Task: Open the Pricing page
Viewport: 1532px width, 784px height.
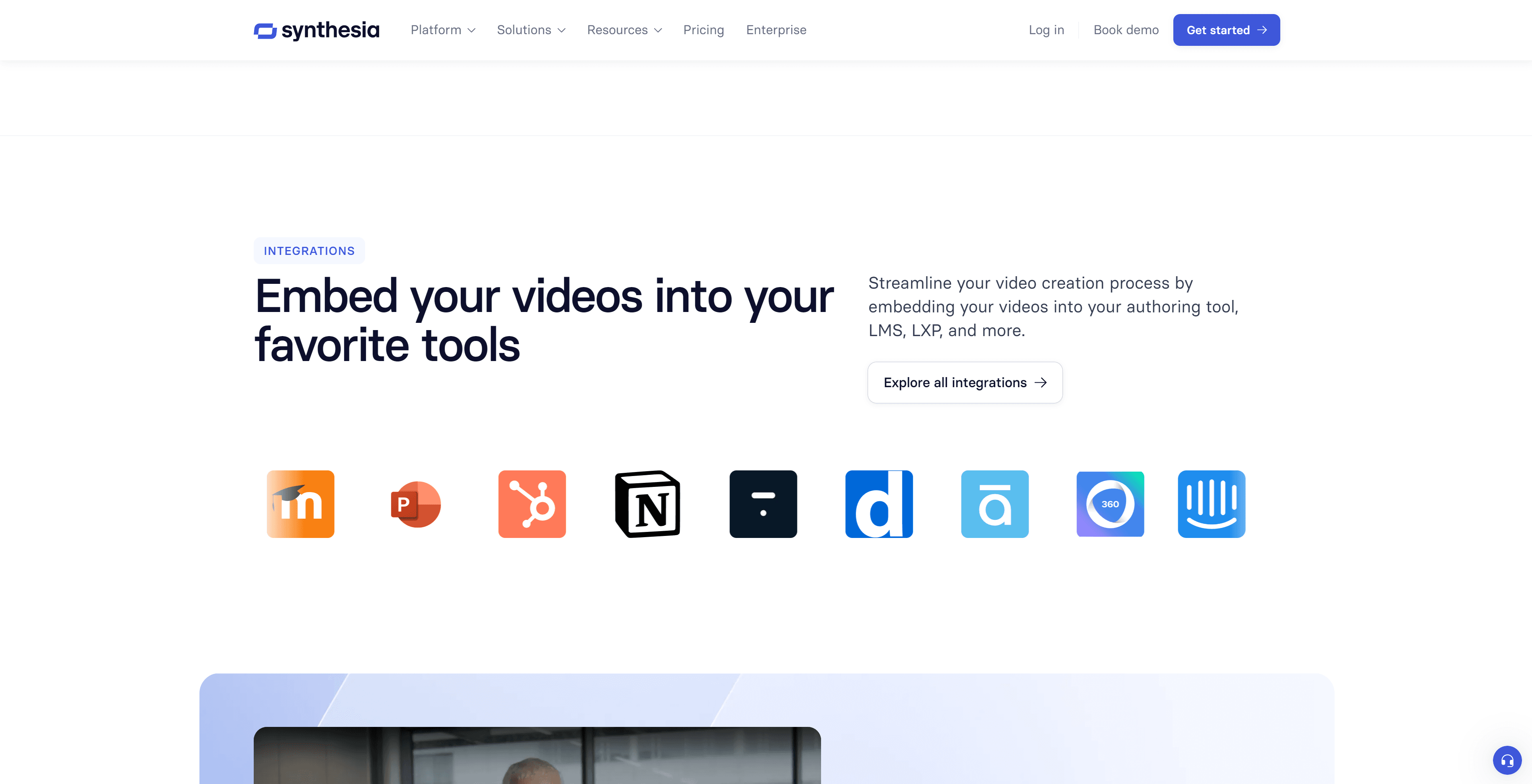Action: [703, 30]
